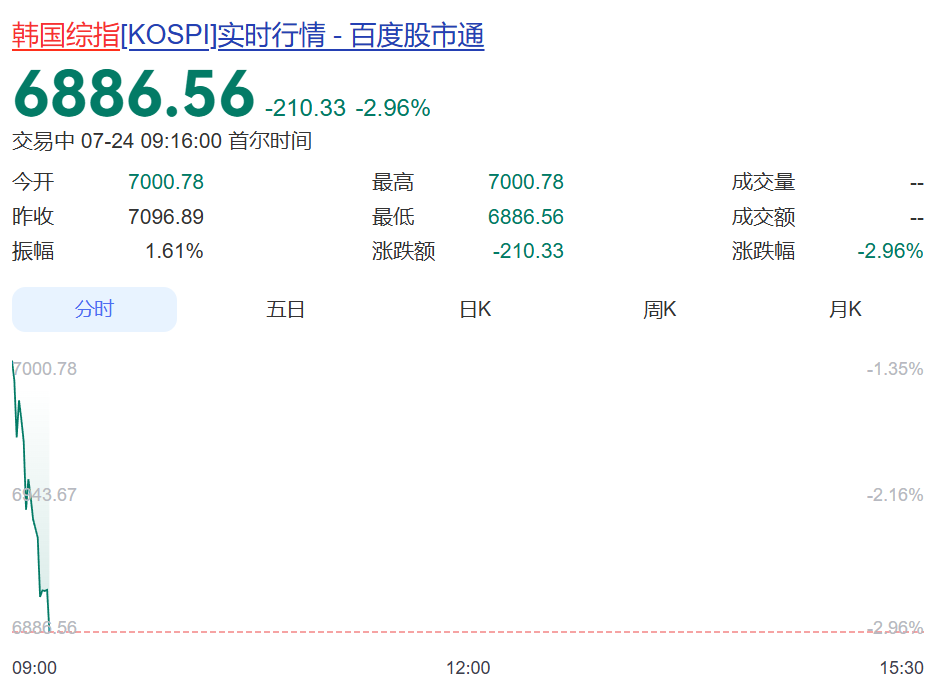The width and height of the screenshot is (948, 690).
Task: Click the large 6886.56 index price
Action: [x=134, y=94]
